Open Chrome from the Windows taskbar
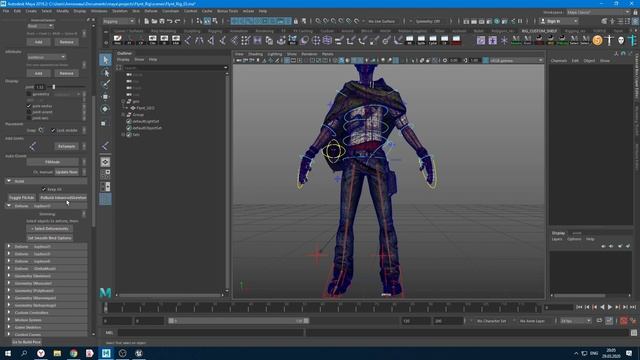 (73, 353)
